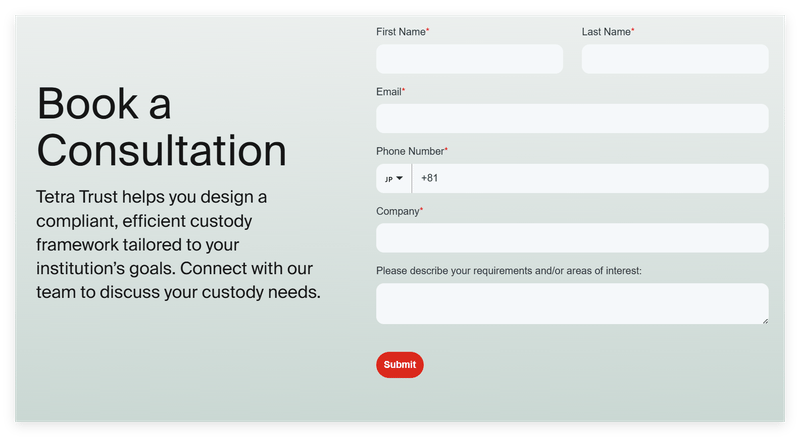Viewport: 800px width, 437px height.
Task: Click the First Name input field
Action: 469,59
